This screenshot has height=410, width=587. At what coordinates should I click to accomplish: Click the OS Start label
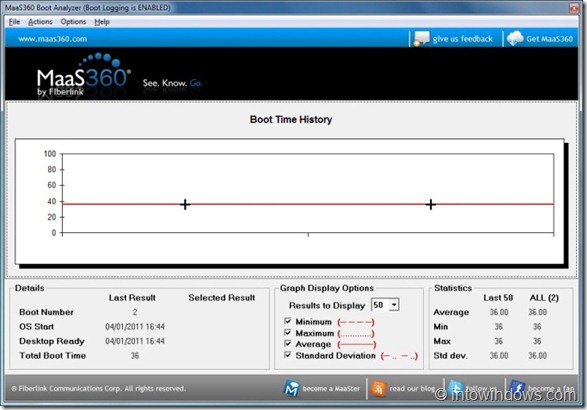36,327
